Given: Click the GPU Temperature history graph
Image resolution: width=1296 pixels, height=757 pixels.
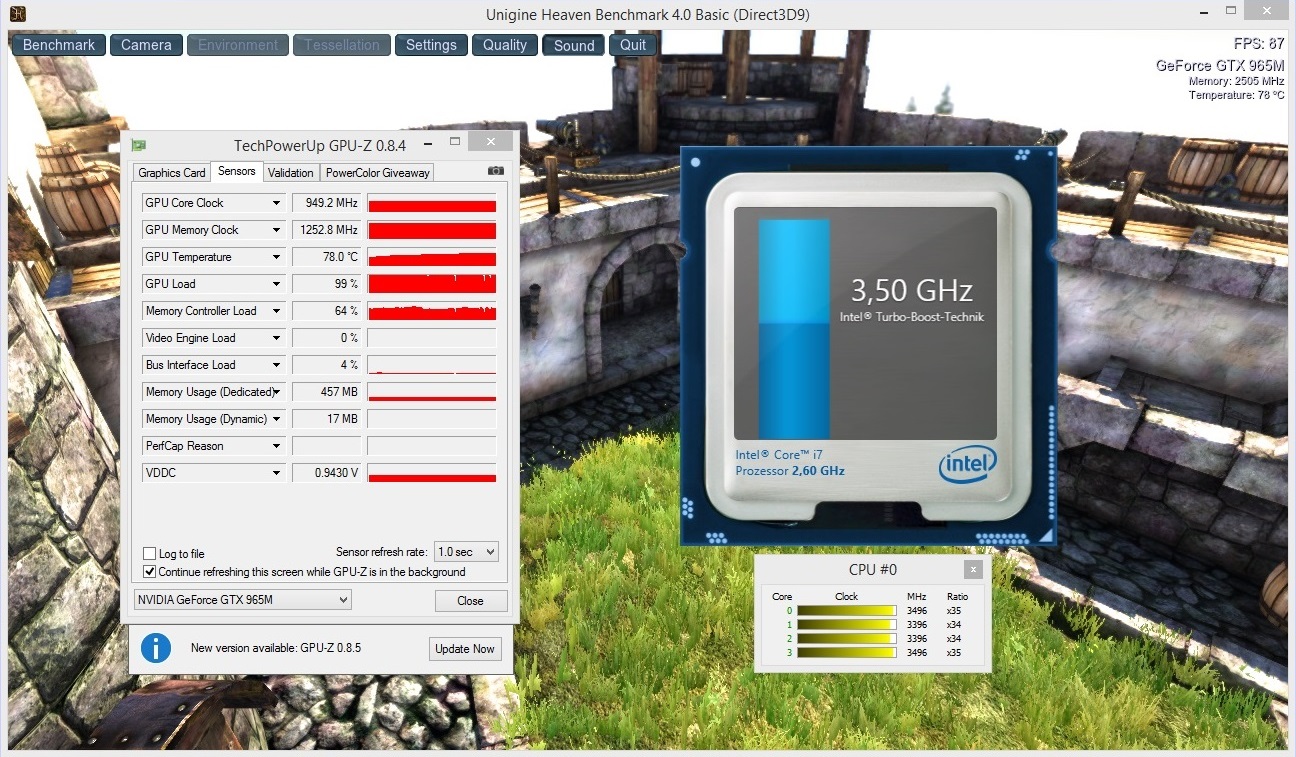Looking at the screenshot, I should (x=432, y=257).
